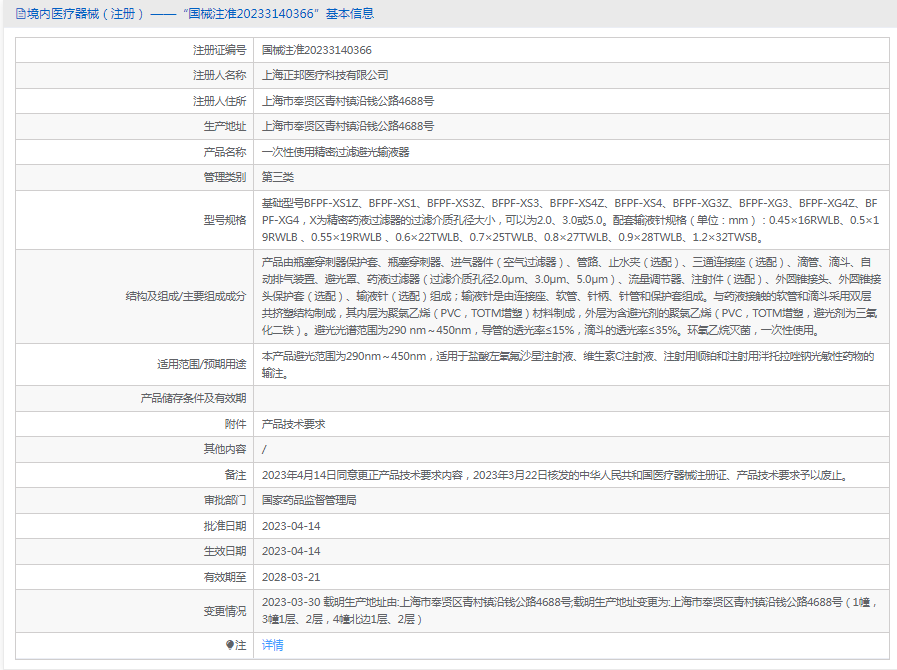Click the 结构及组成/主要组成成分 label
This screenshot has width=897, height=670.
click(185, 296)
